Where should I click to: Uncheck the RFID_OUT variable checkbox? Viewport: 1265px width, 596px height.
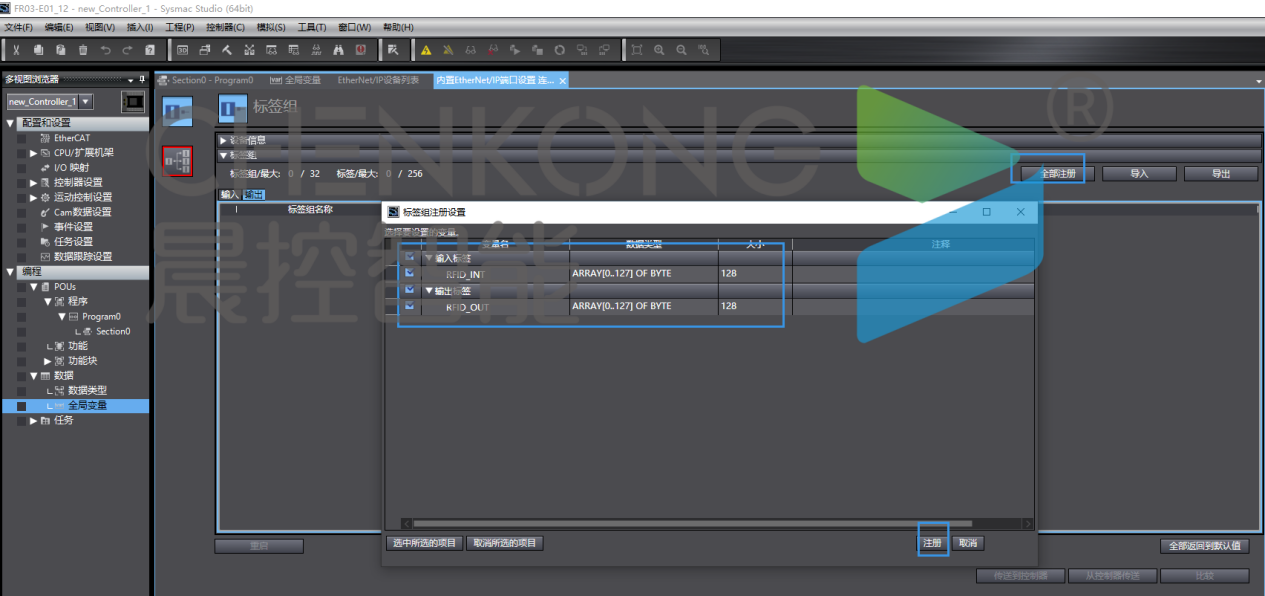tap(409, 306)
